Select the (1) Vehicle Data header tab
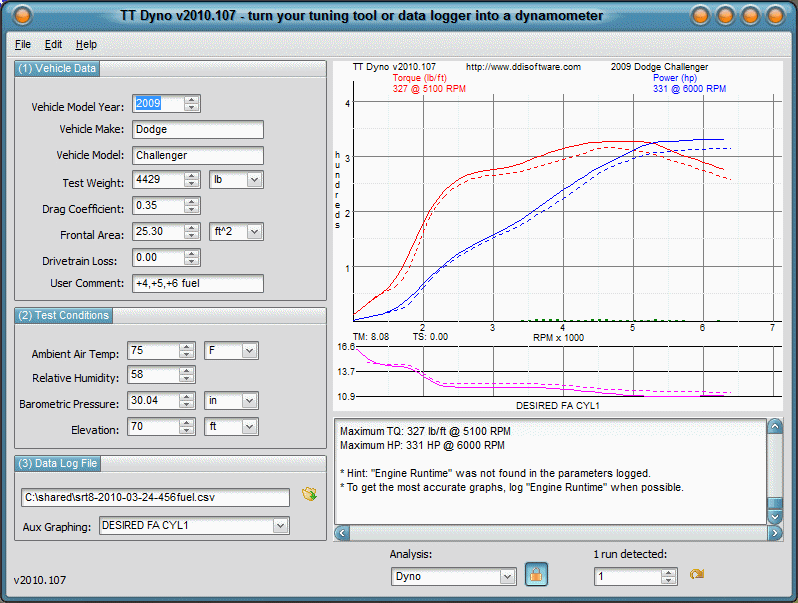Screen dimensions: 798x603 pos(57,68)
